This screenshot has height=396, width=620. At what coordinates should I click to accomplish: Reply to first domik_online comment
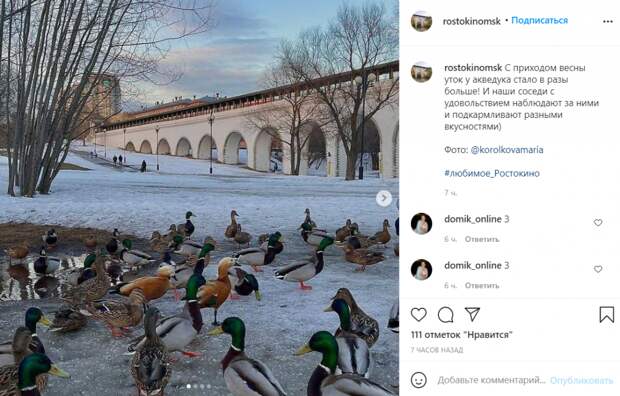(482, 239)
